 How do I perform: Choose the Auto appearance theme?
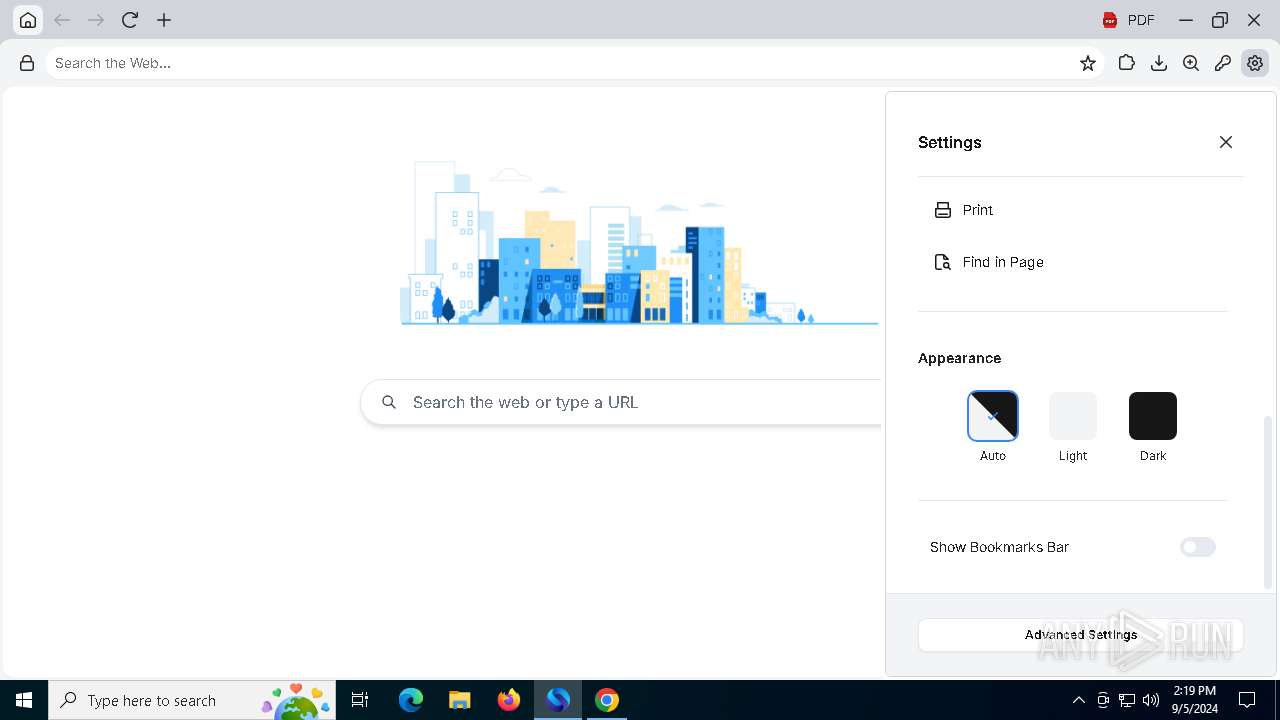click(x=993, y=416)
